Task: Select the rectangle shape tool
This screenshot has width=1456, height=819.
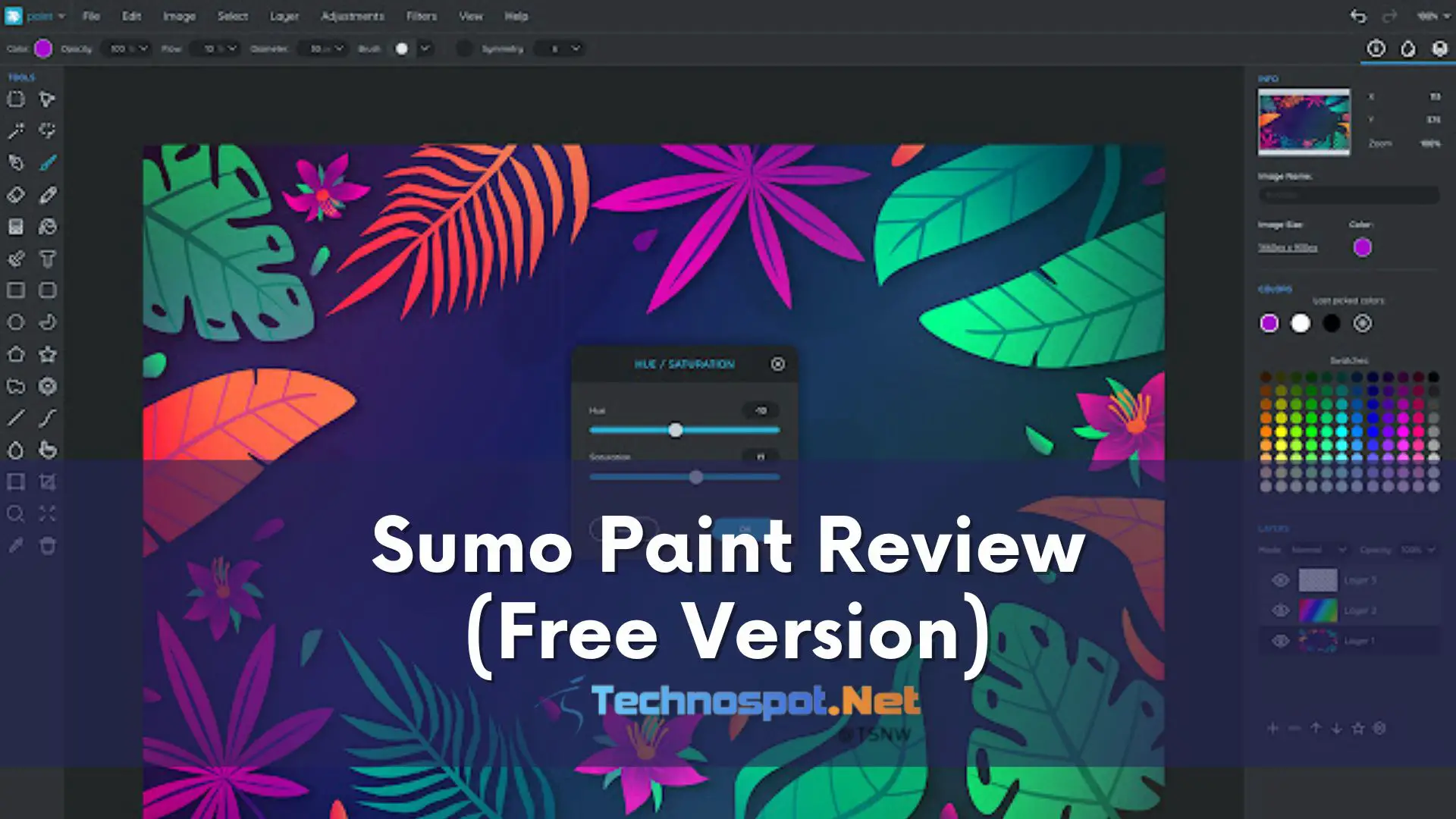Action: tap(16, 290)
